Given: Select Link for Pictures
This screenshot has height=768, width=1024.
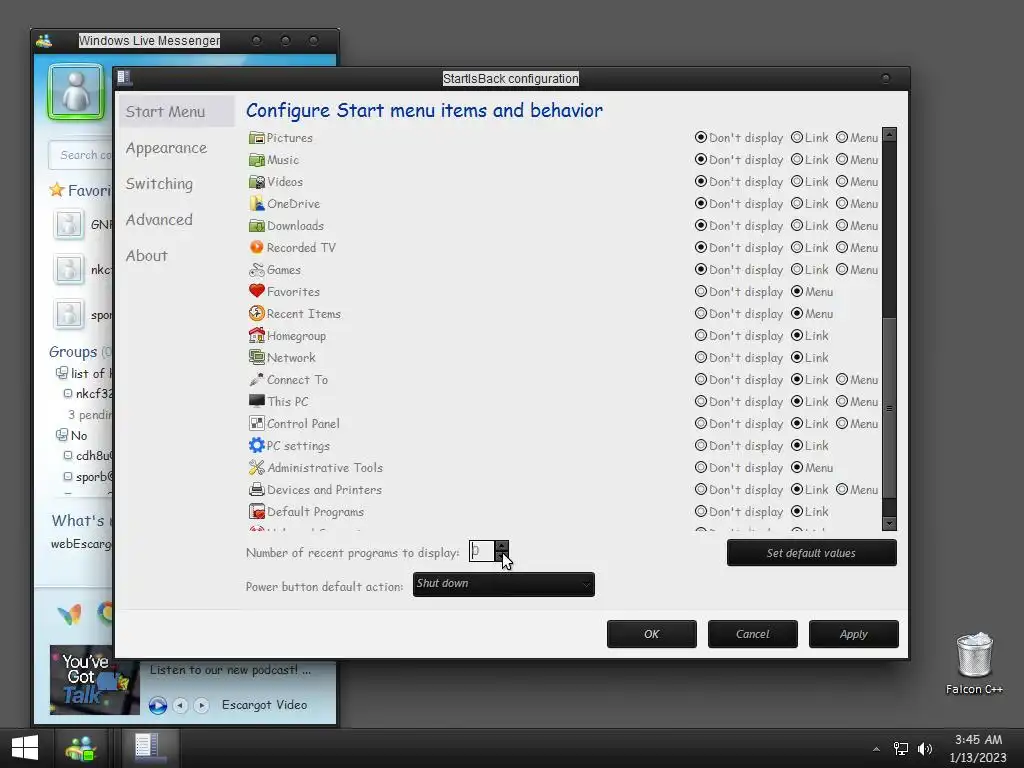Looking at the screenshot, I should tap(797, 138).
